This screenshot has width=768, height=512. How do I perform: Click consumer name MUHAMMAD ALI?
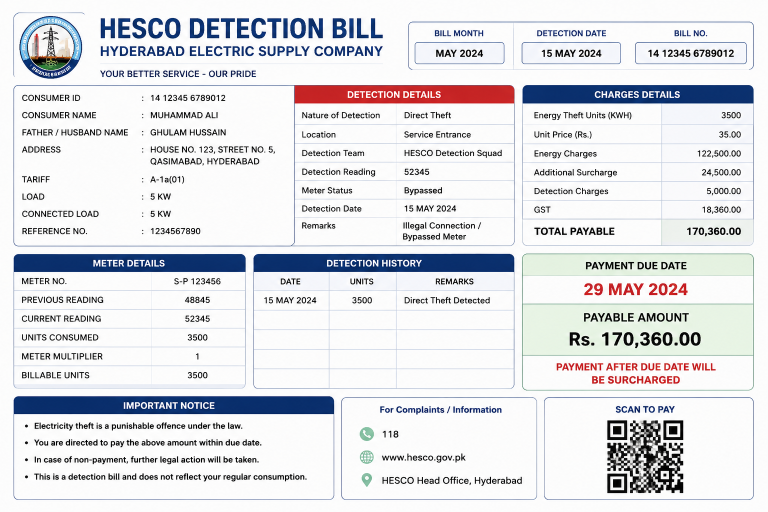[184, 115]
